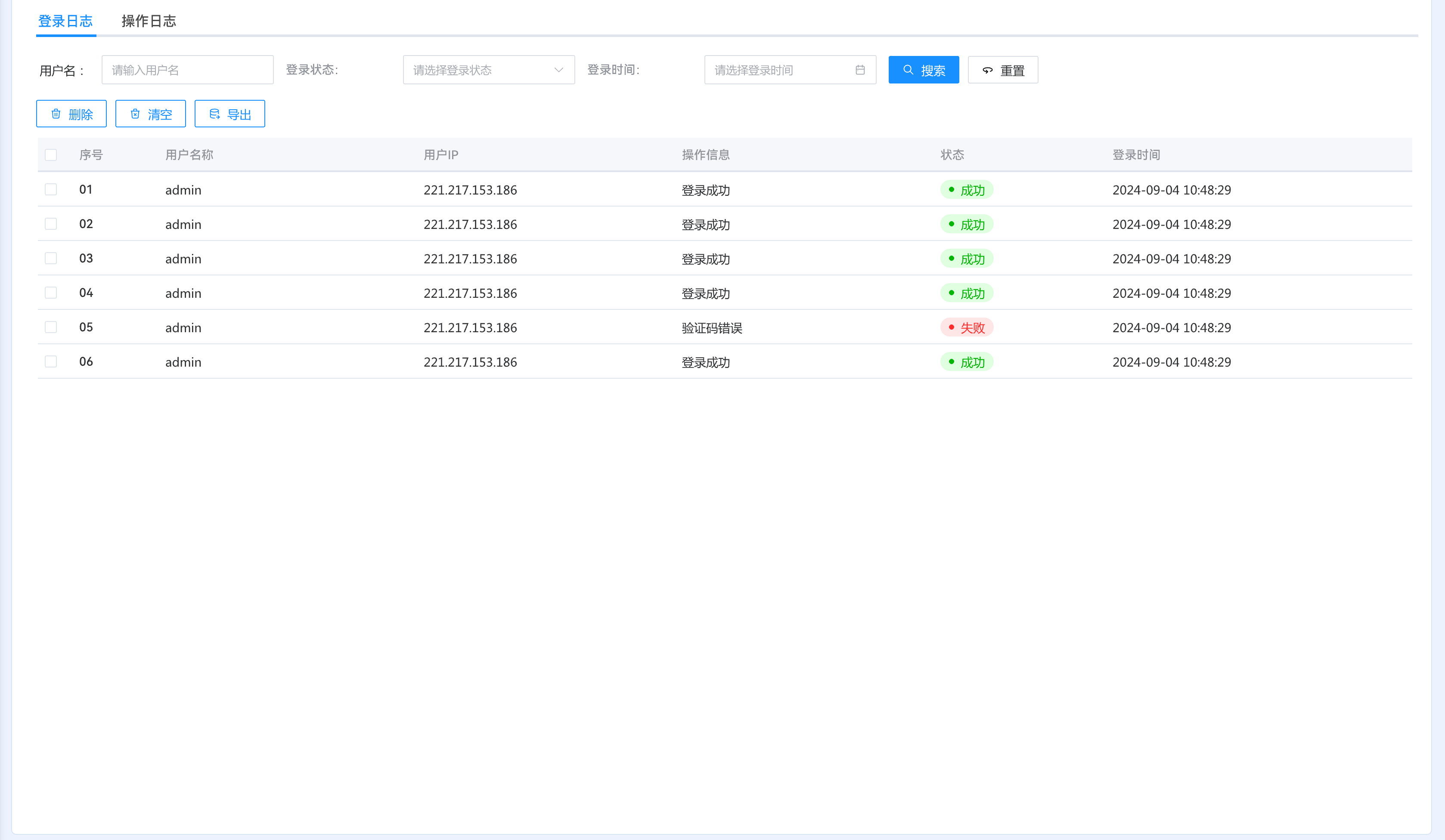
Task: Check the checkbox for row 03
Action: (51, 259)
